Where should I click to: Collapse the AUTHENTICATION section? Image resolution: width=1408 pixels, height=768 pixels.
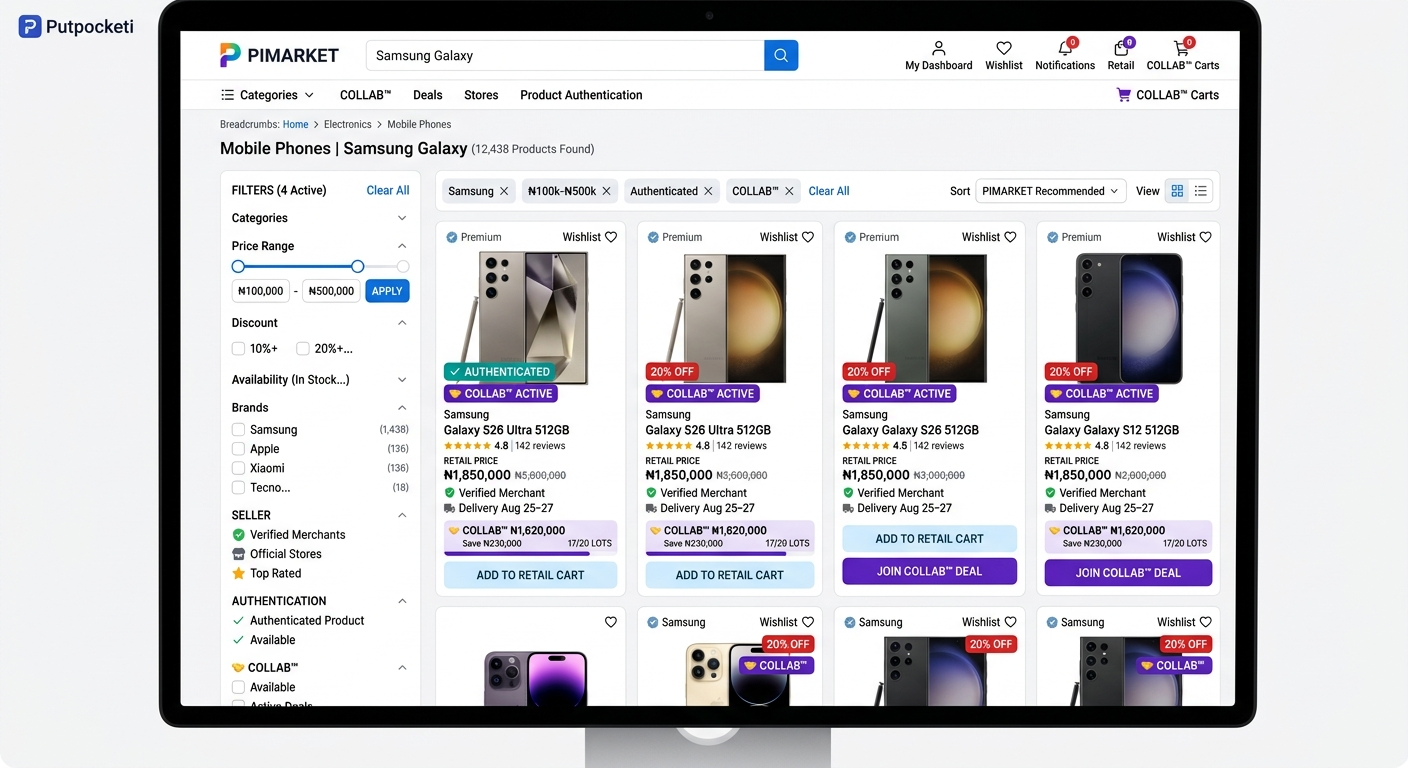[x=402, y=601]
